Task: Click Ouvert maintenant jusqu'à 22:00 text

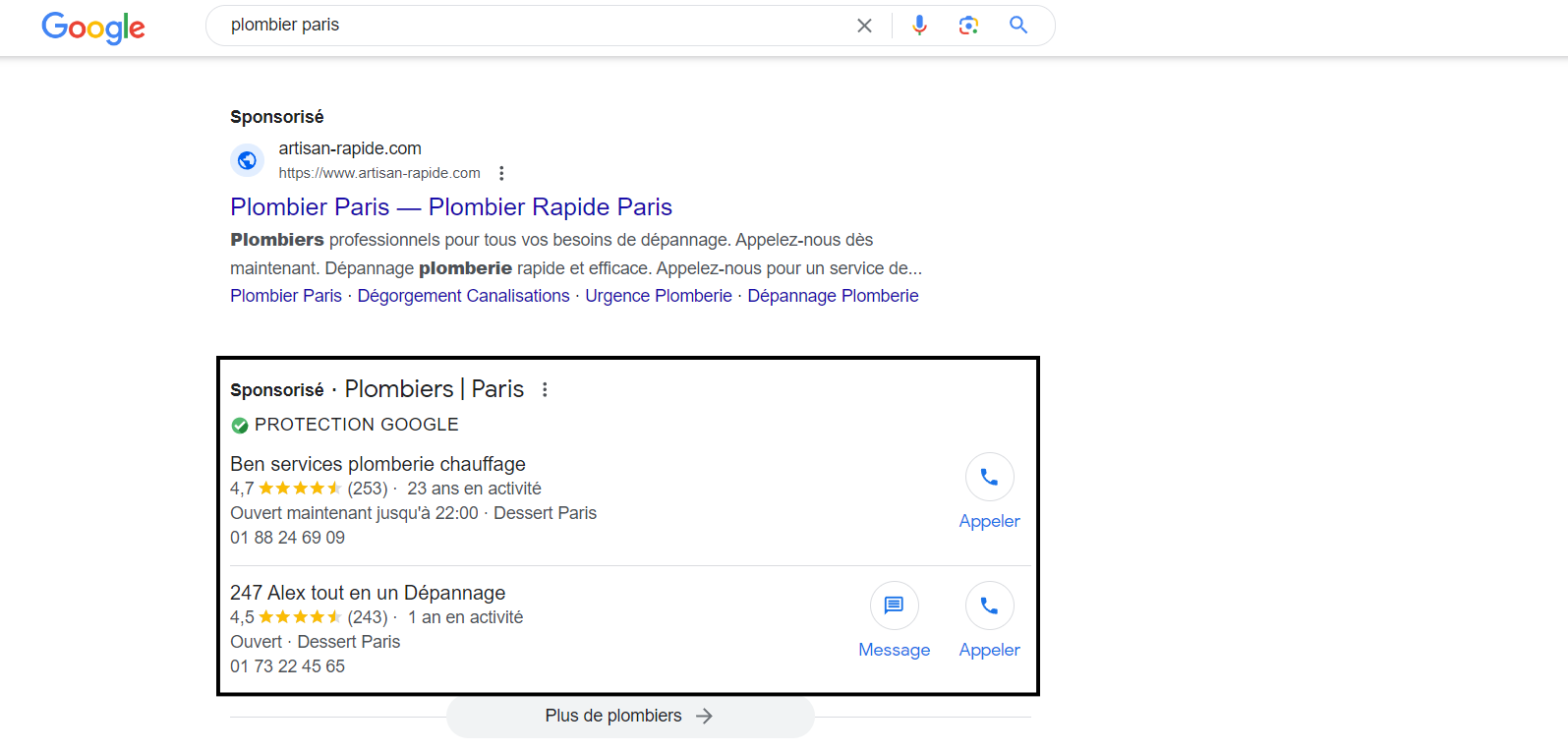Action: coord(354,513)
